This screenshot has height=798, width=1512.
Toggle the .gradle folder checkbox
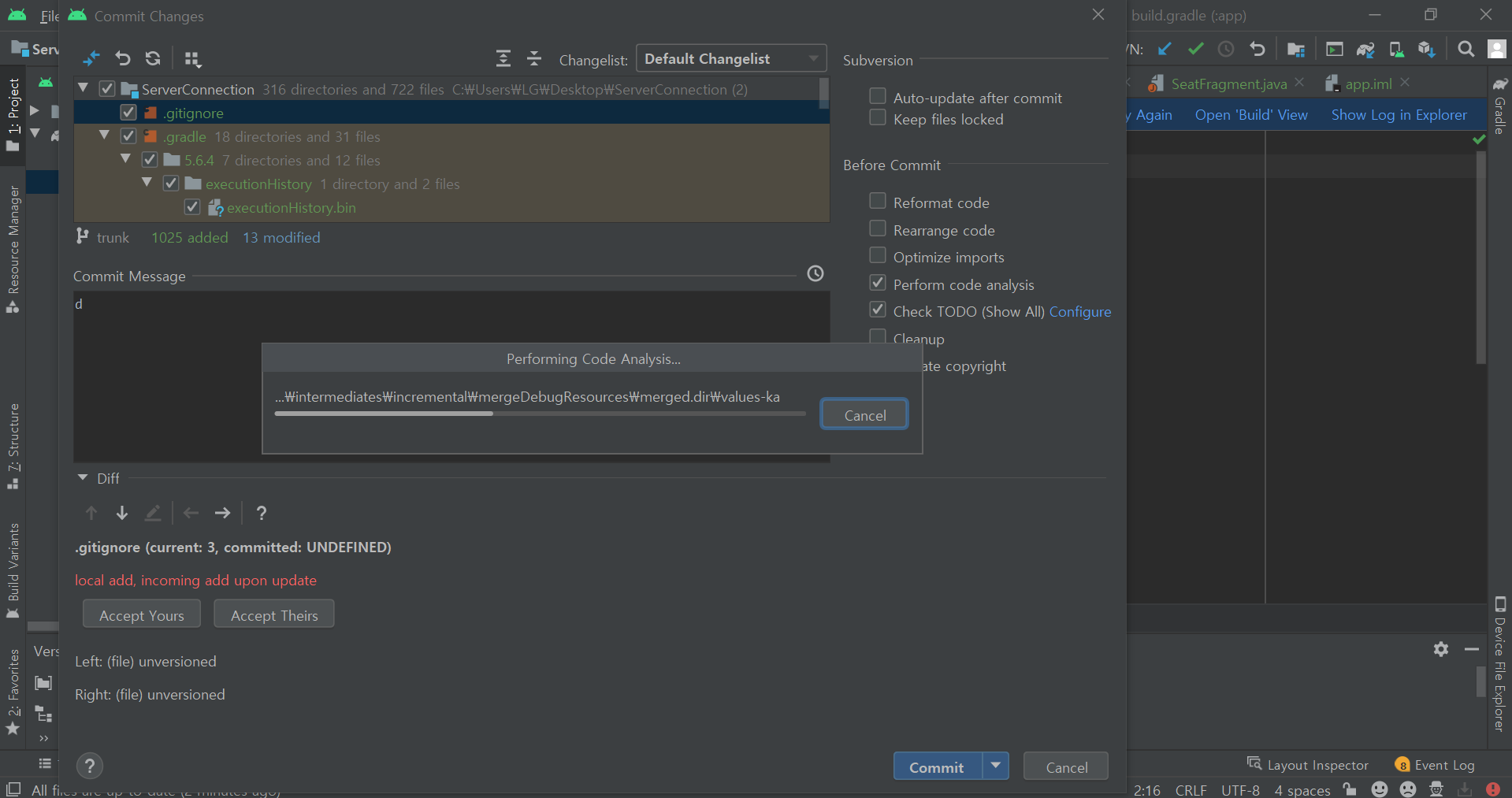click(128, 136)
